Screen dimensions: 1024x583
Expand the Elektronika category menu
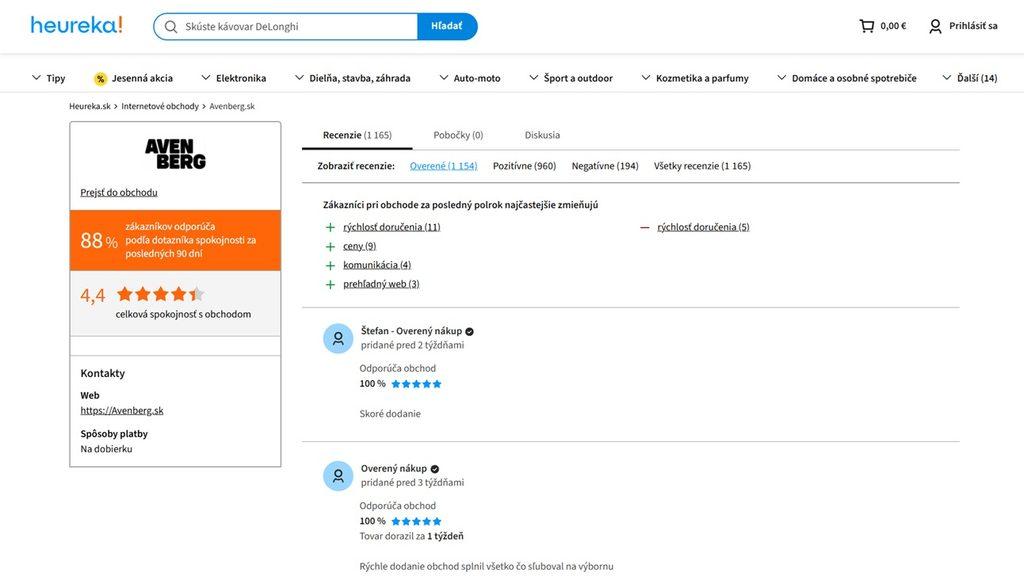coord(233,78)
